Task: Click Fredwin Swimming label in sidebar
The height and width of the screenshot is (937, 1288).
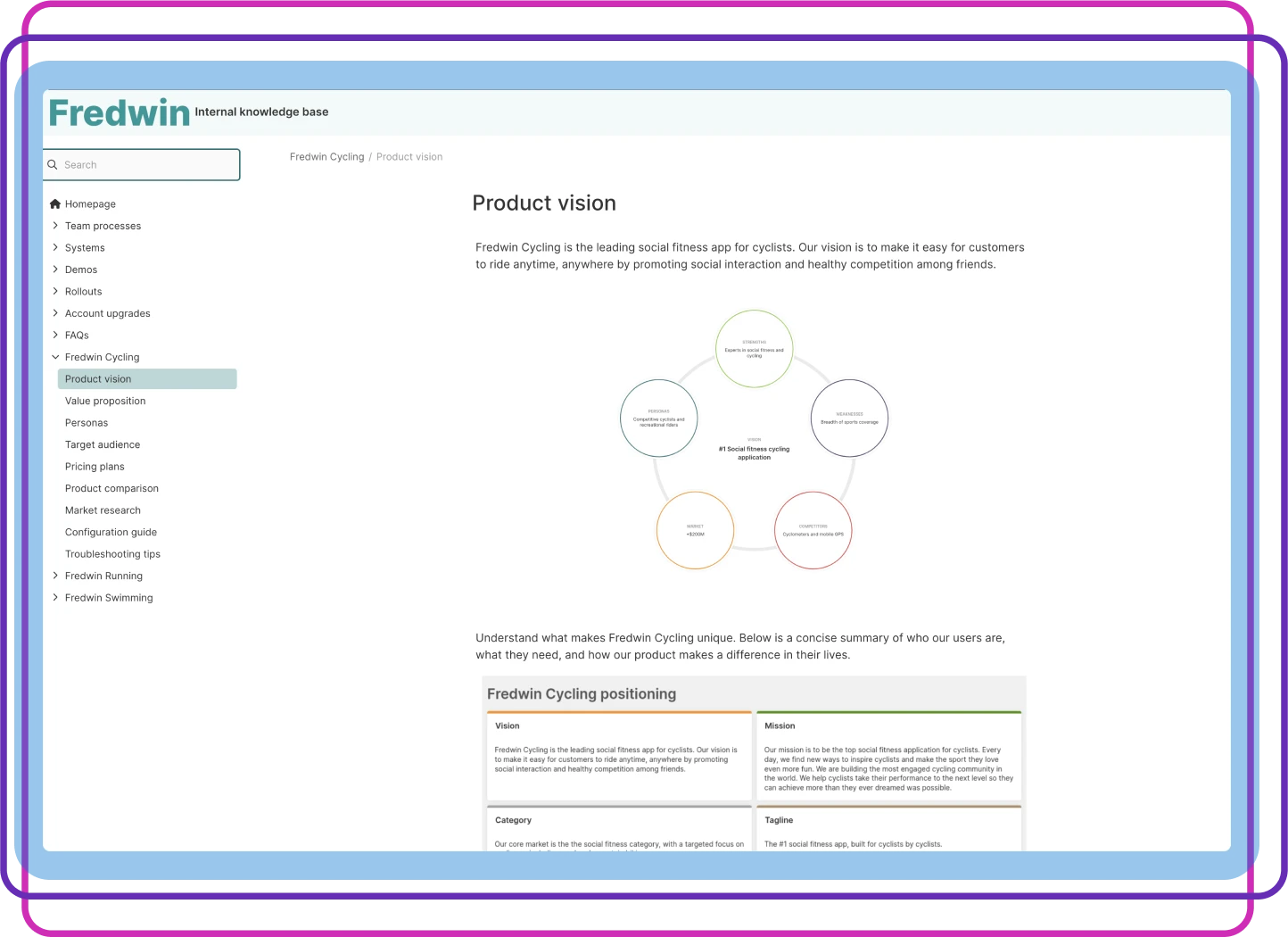Action: pos(109,598)
